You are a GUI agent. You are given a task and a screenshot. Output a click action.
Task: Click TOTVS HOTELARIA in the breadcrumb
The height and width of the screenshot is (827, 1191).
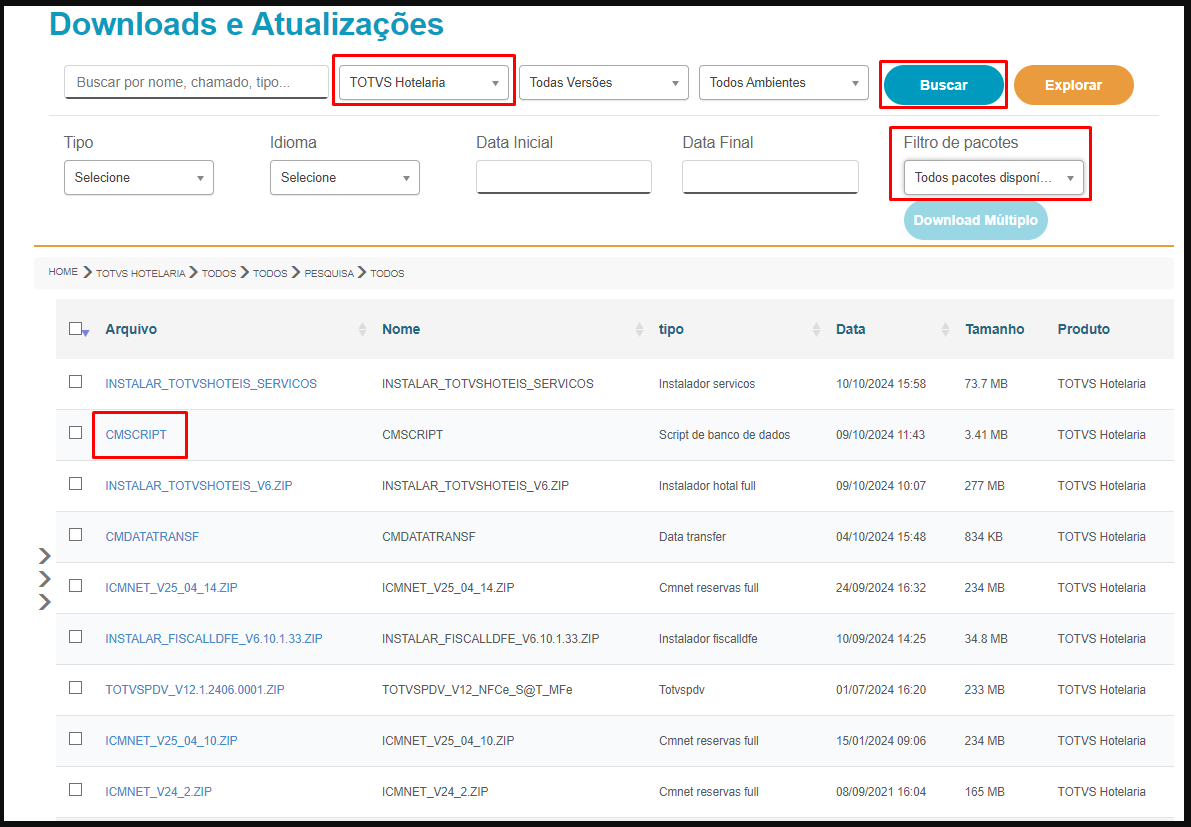click(x=141, y=273)
